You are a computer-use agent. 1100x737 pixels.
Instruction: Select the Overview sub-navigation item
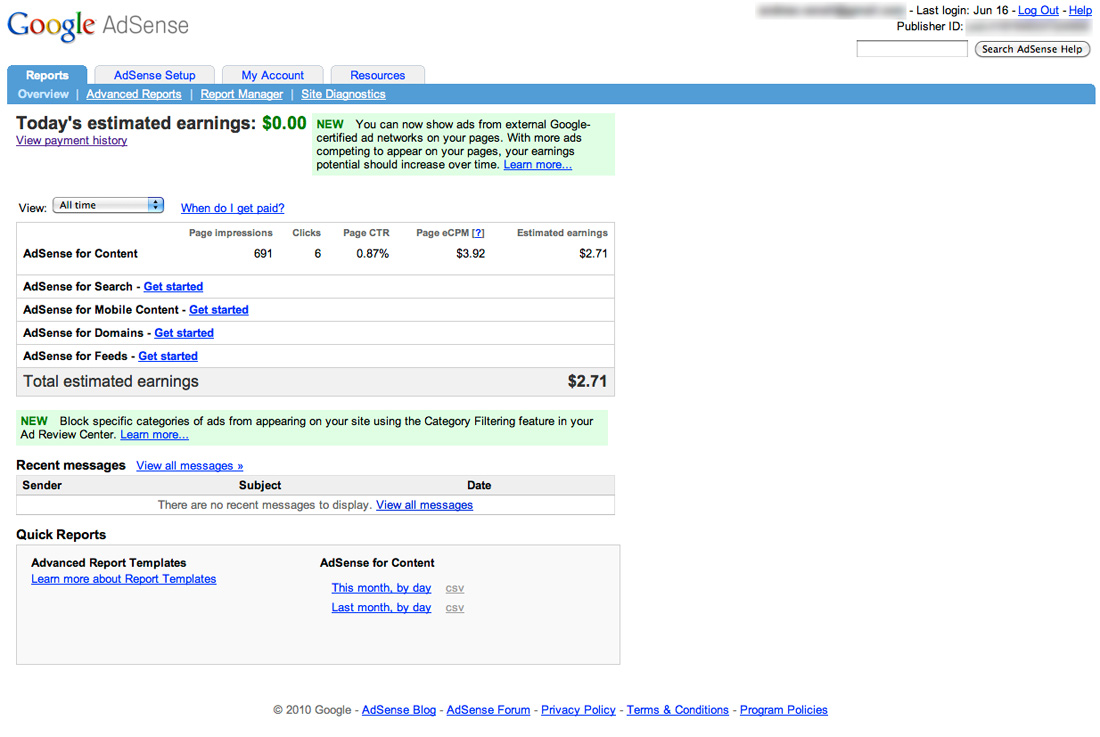pyautogui.click(x=43, y=94)
